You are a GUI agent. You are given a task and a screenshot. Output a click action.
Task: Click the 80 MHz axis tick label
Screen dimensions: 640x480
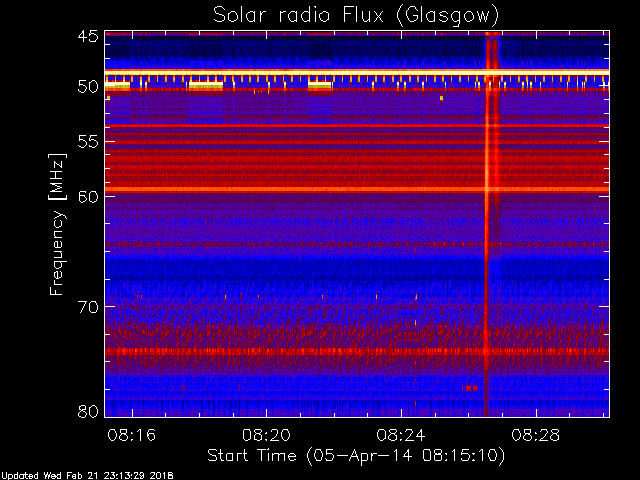[88, 411]
